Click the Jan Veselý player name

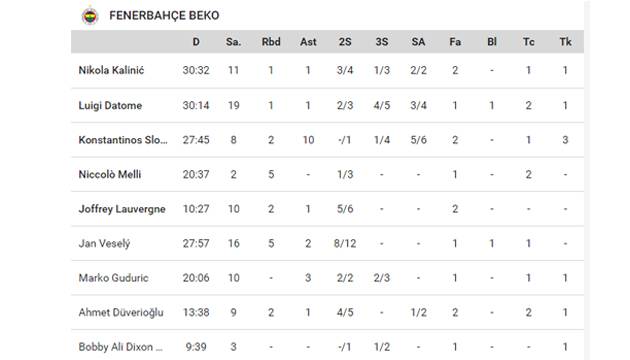pyautogui.click(x=104, y=243)
